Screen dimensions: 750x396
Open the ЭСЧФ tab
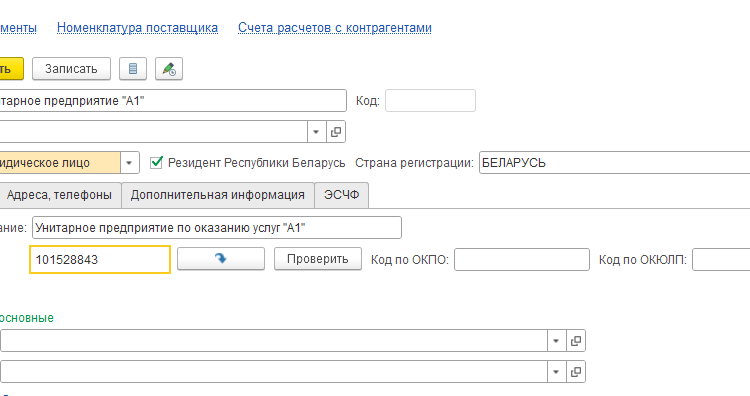342,195
